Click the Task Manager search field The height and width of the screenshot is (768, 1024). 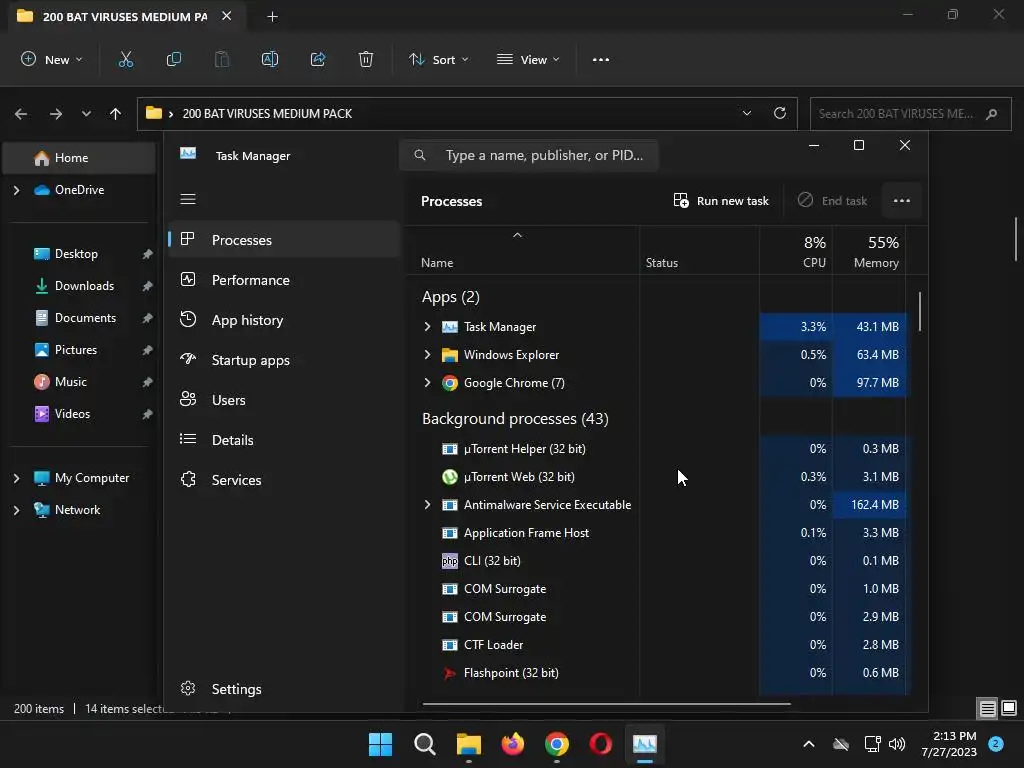pyautogui.click(x=528, y=155)
